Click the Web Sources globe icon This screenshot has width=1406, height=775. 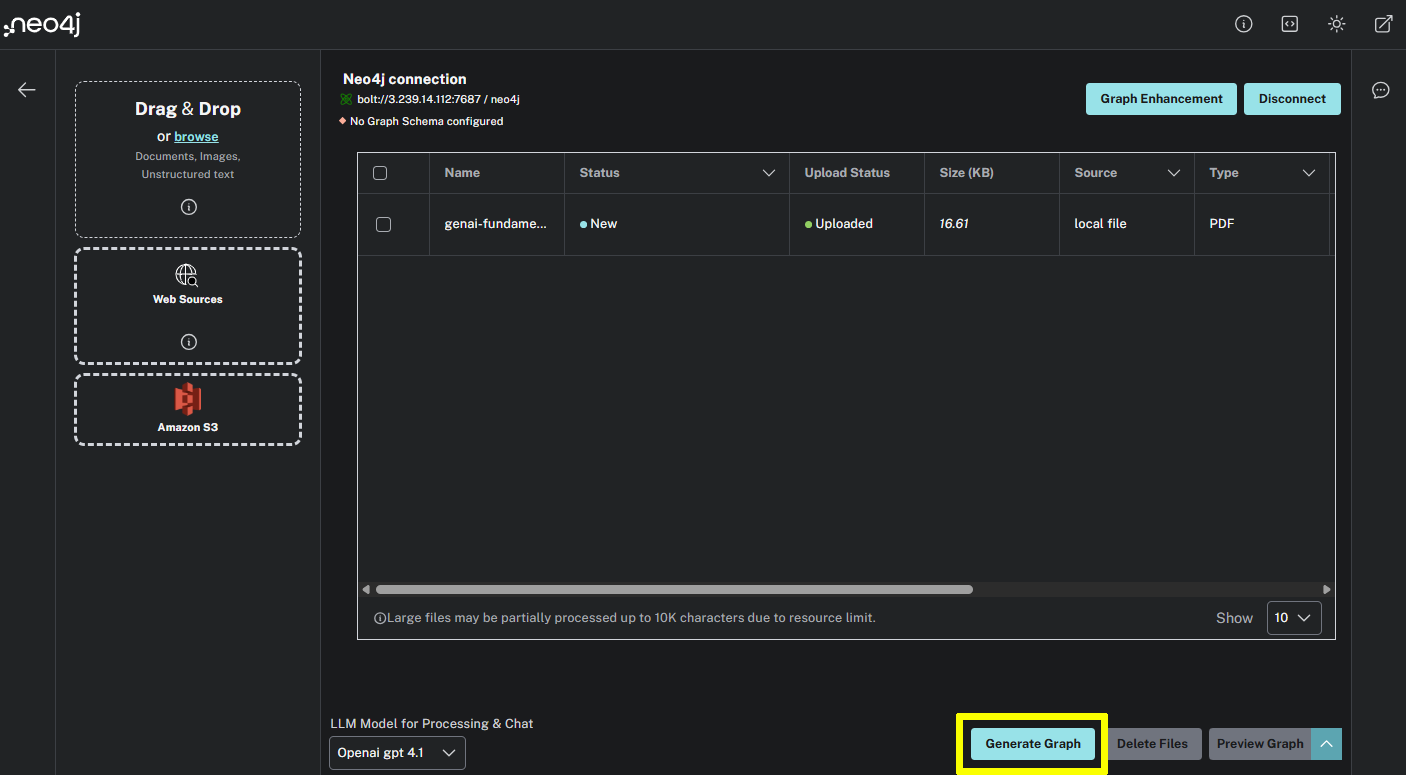pyautogui.click(x=187, y=275)
